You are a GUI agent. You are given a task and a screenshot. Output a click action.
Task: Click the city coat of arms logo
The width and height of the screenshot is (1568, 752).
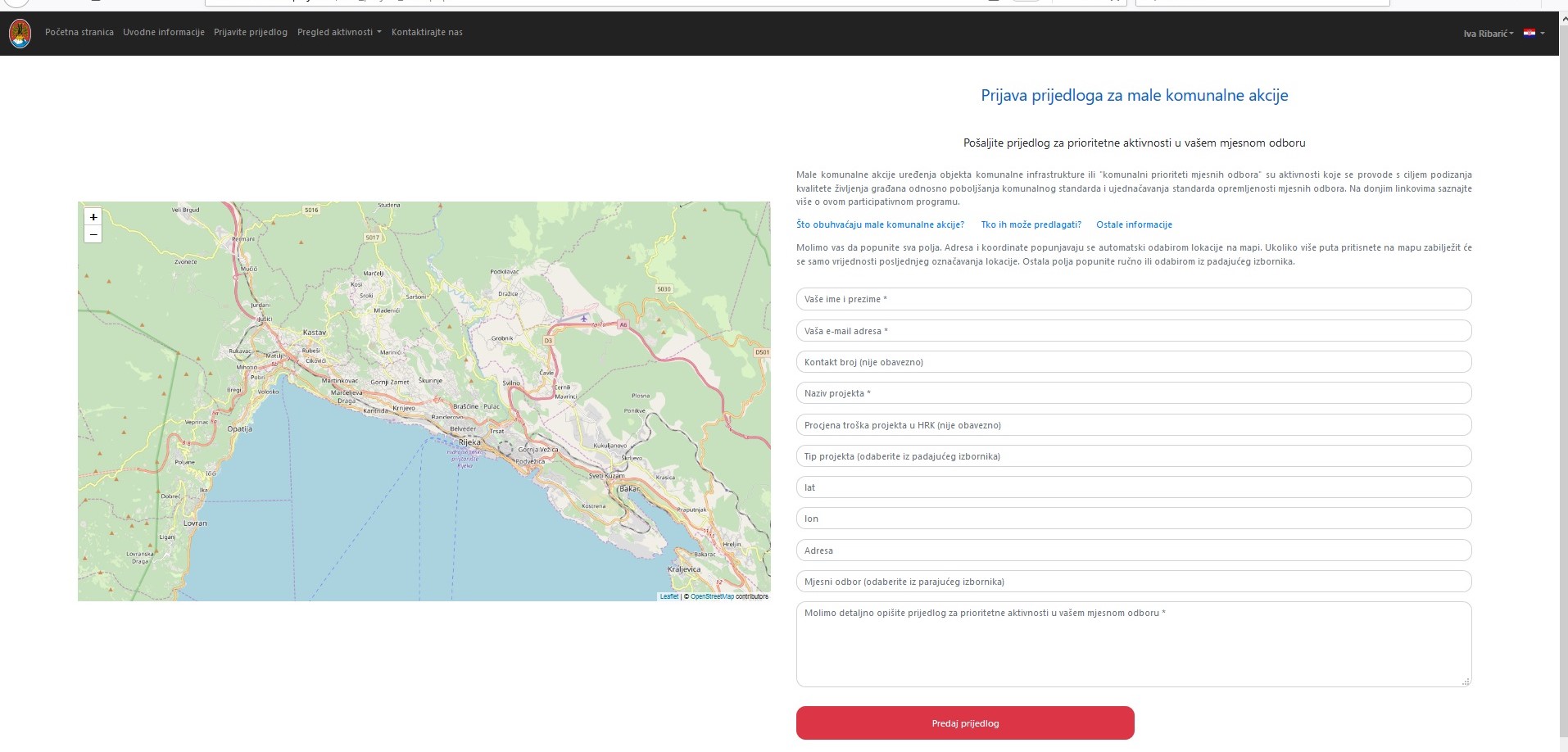pos(20,34)
